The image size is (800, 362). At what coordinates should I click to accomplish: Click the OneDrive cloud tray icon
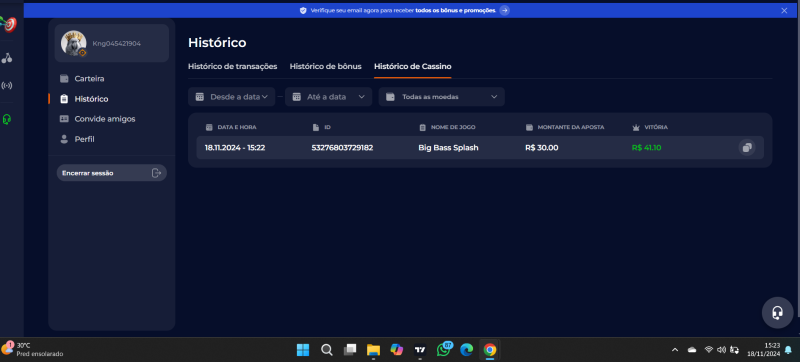click(x=692, y=350)
